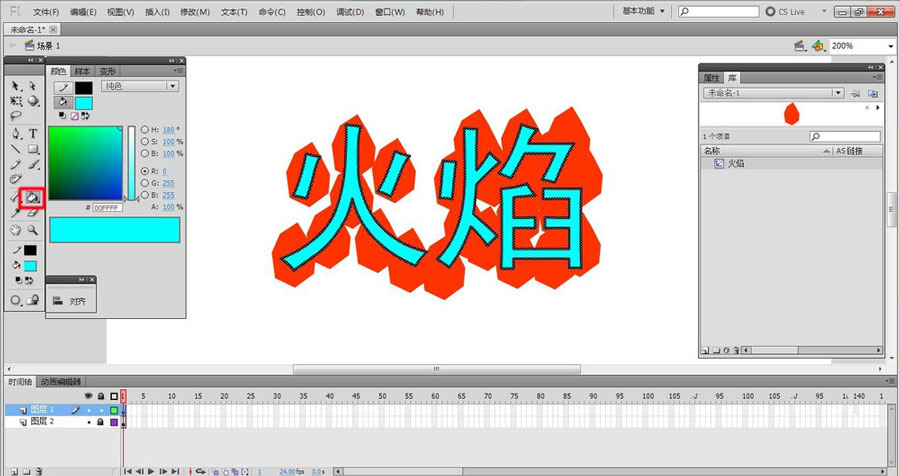Toggle show/hide all layers eye icon
Screen dimensions: 900x476
click(x=88, y=396)
